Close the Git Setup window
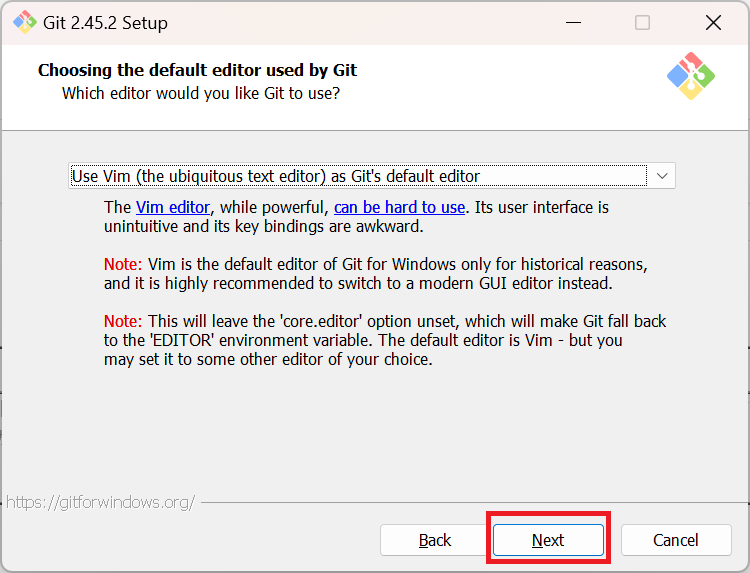This screenshot has width=750, height=573. (713, 22)
